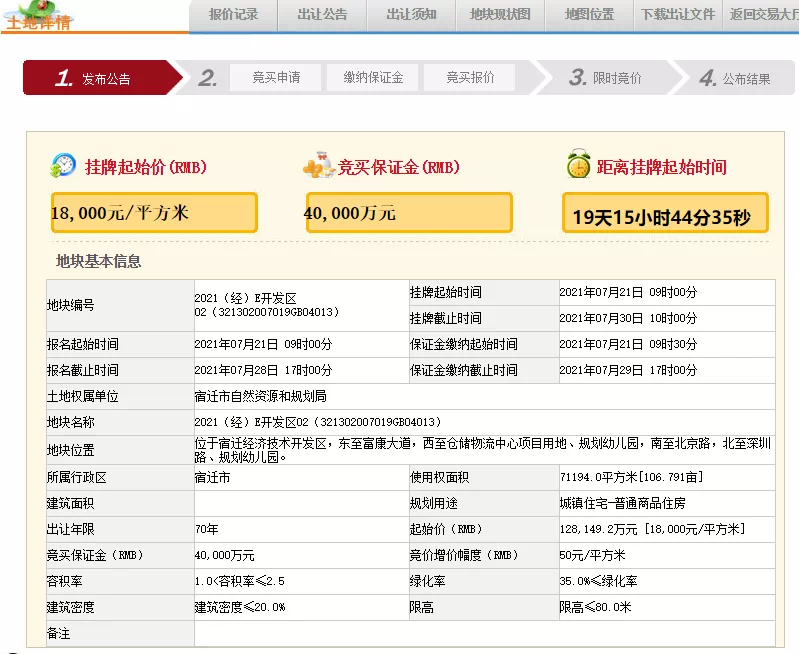Select step 1 发布公告

96,78
